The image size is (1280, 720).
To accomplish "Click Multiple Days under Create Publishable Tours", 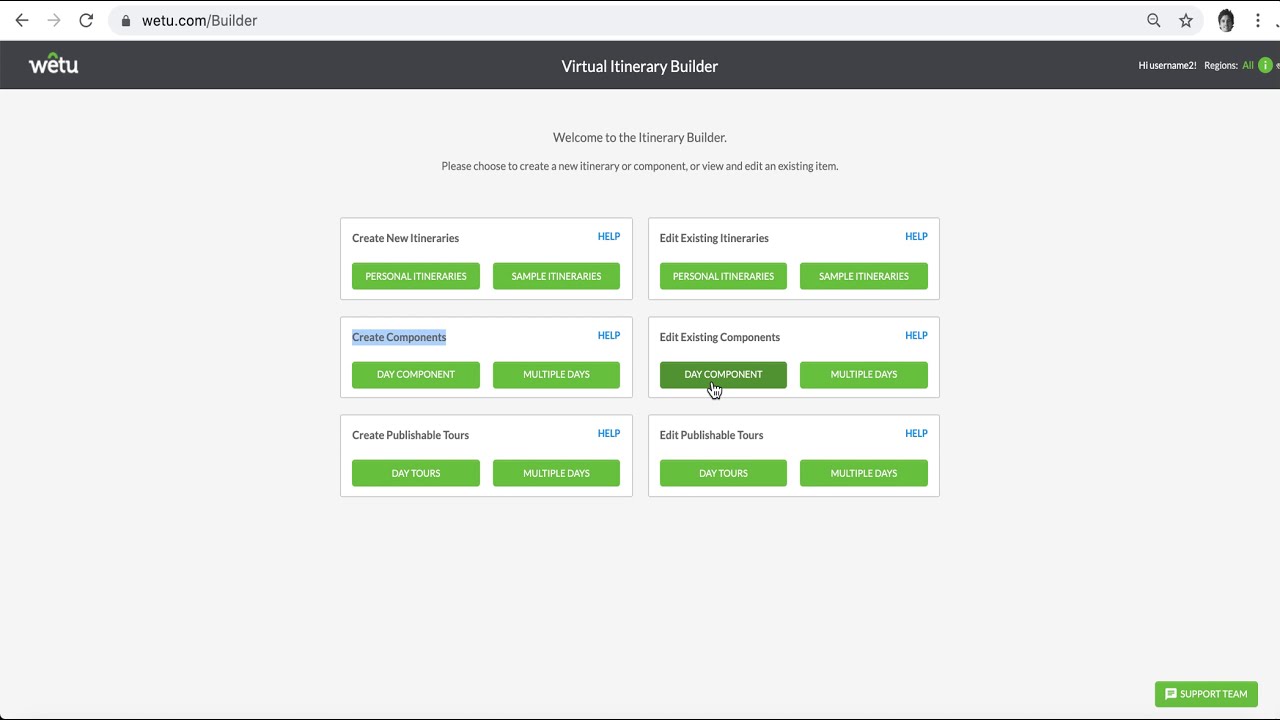I will click(x=556, y=473).
